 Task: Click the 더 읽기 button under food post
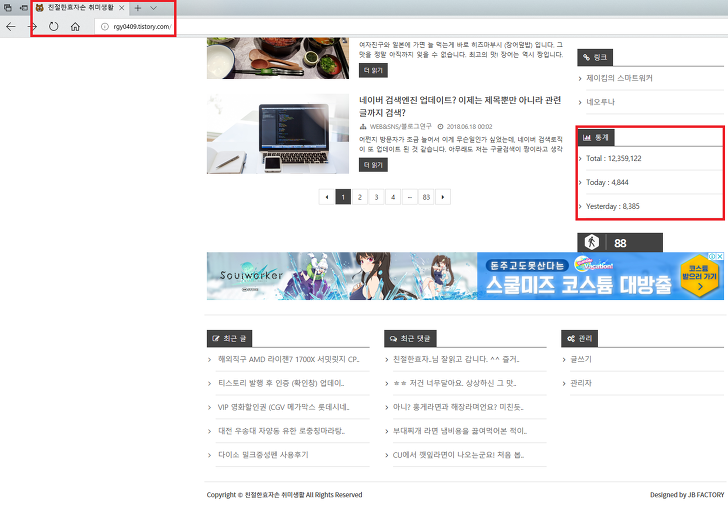[x=373, y=70]
